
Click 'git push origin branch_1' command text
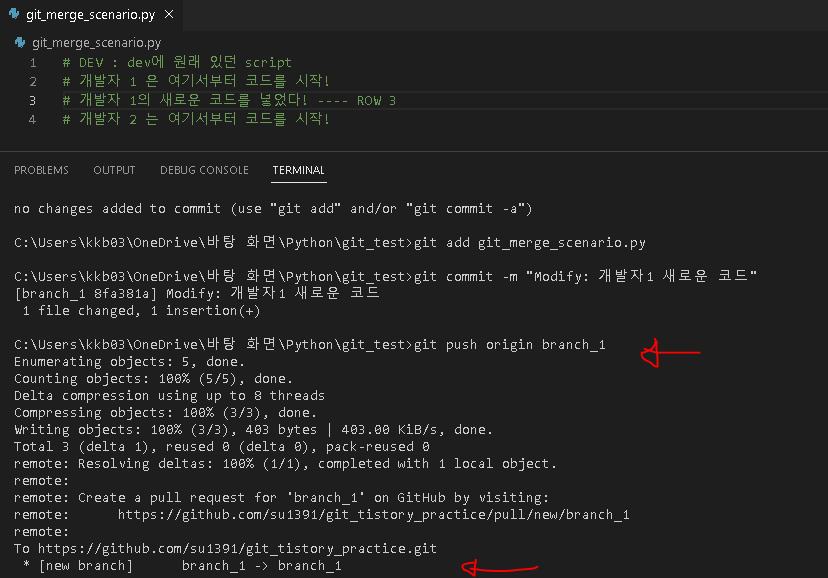(x=510, y=345)
